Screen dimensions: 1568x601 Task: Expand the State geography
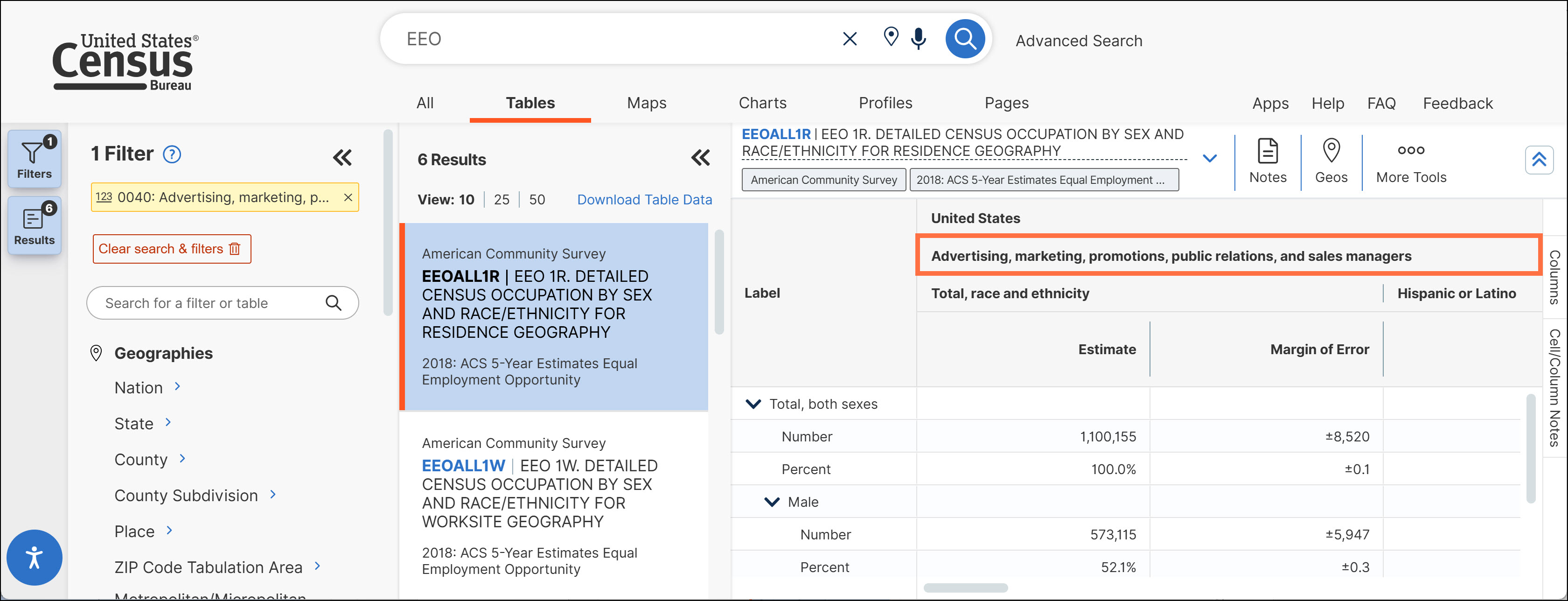click(x=168, y=423)
